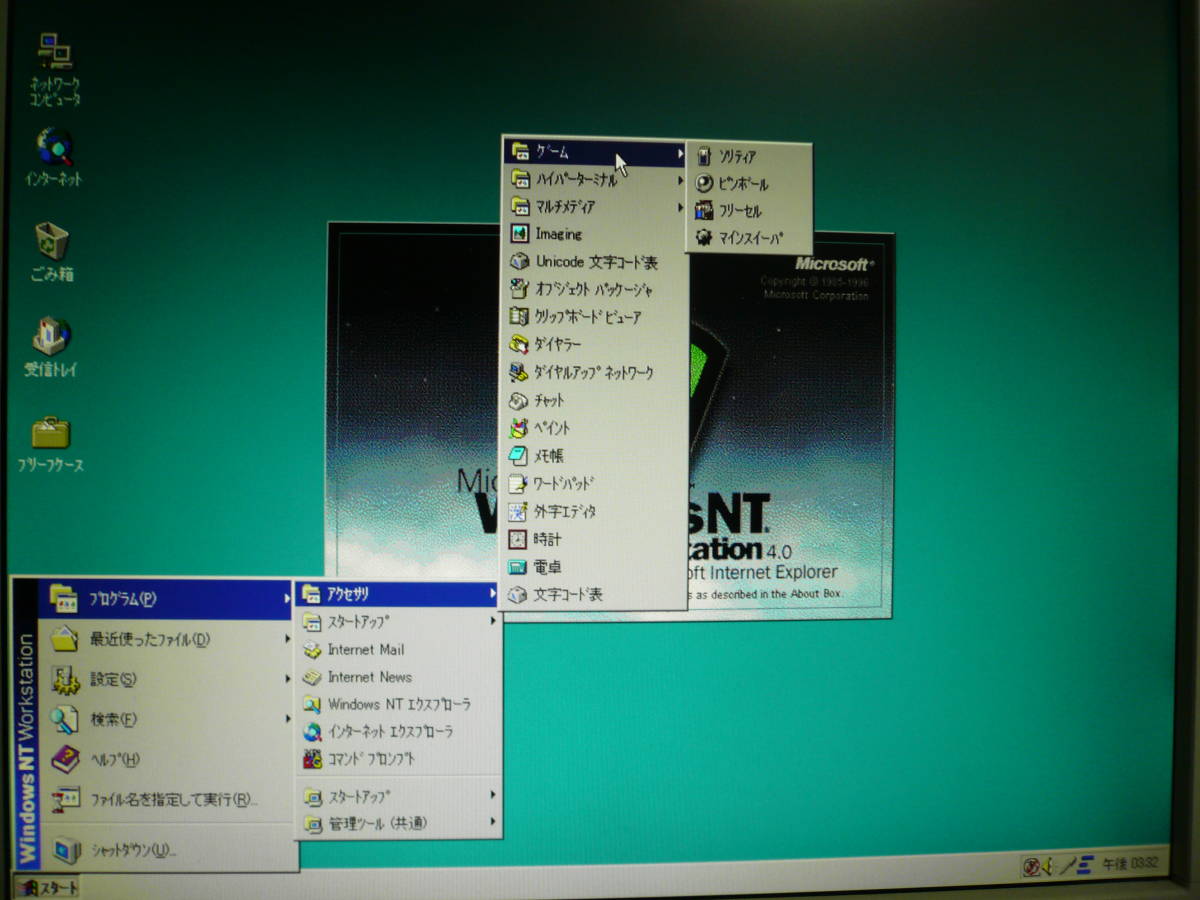This screenshot has height=900, width=1200.
Task: Launch Internet Mail from programs menu
Action: 398,649
